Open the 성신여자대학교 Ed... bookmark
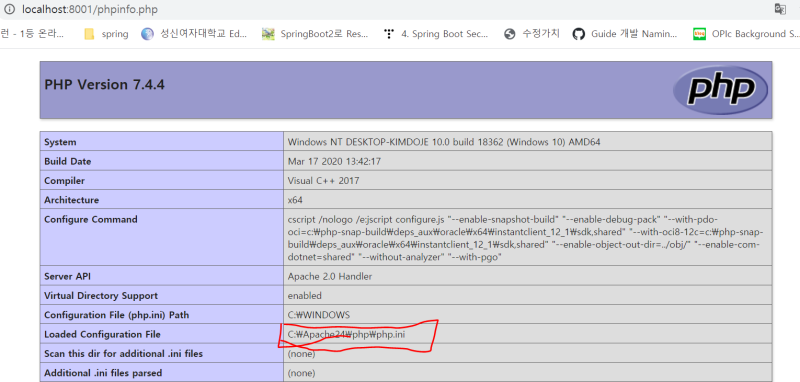The width and height of the screenshot is (800, 382). 194,34
